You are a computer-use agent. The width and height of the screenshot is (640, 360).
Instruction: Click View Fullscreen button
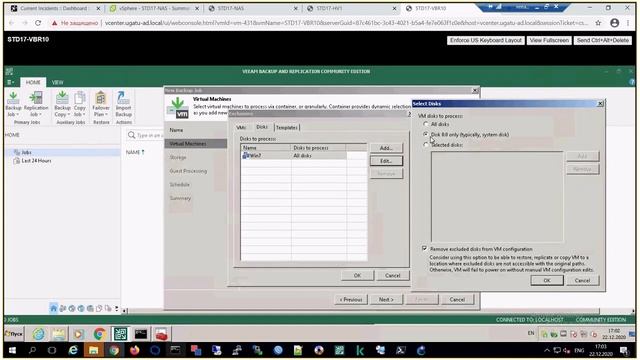[x=549, y=40]
